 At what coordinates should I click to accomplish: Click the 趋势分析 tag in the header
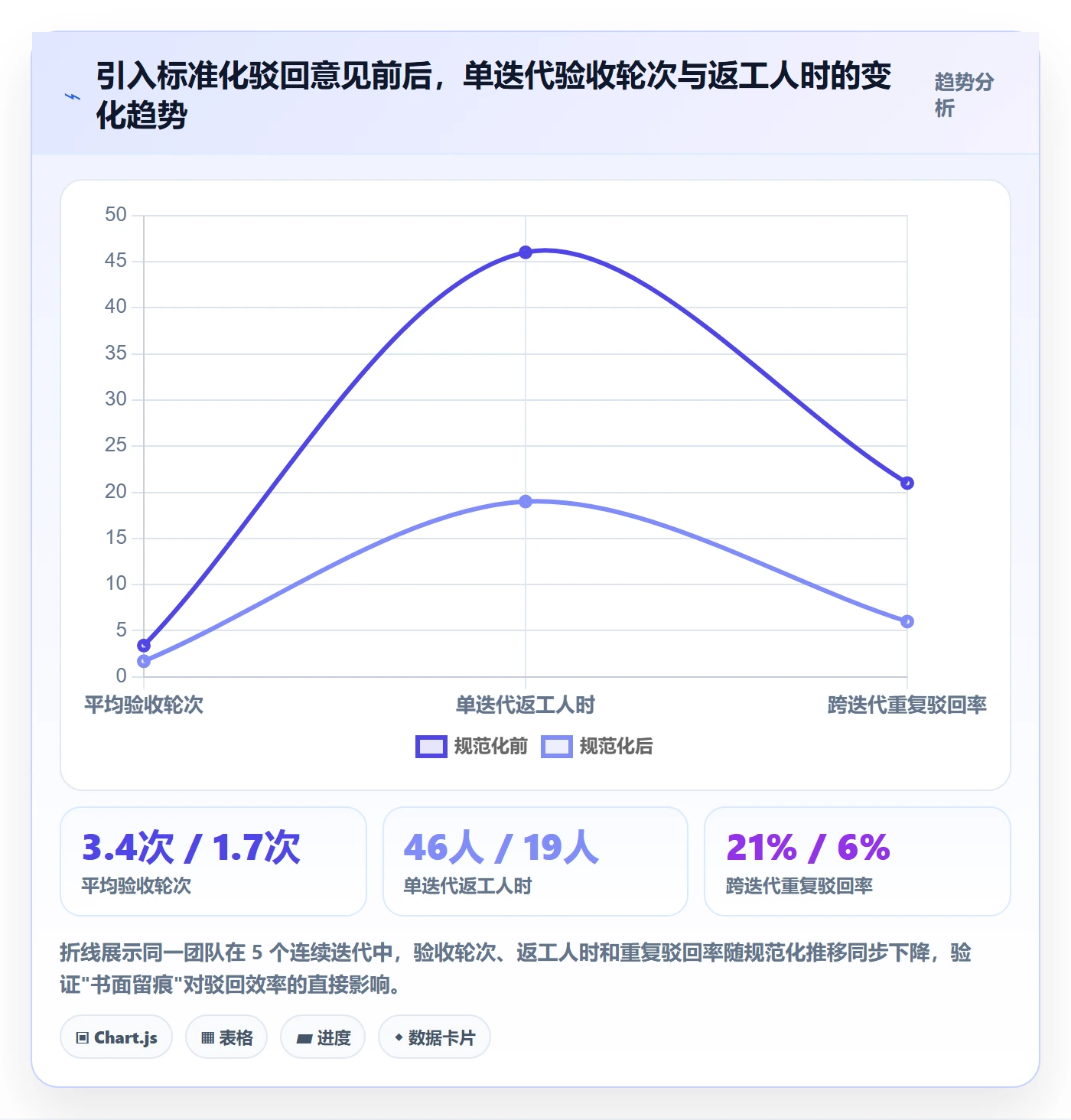click(964, 95)
